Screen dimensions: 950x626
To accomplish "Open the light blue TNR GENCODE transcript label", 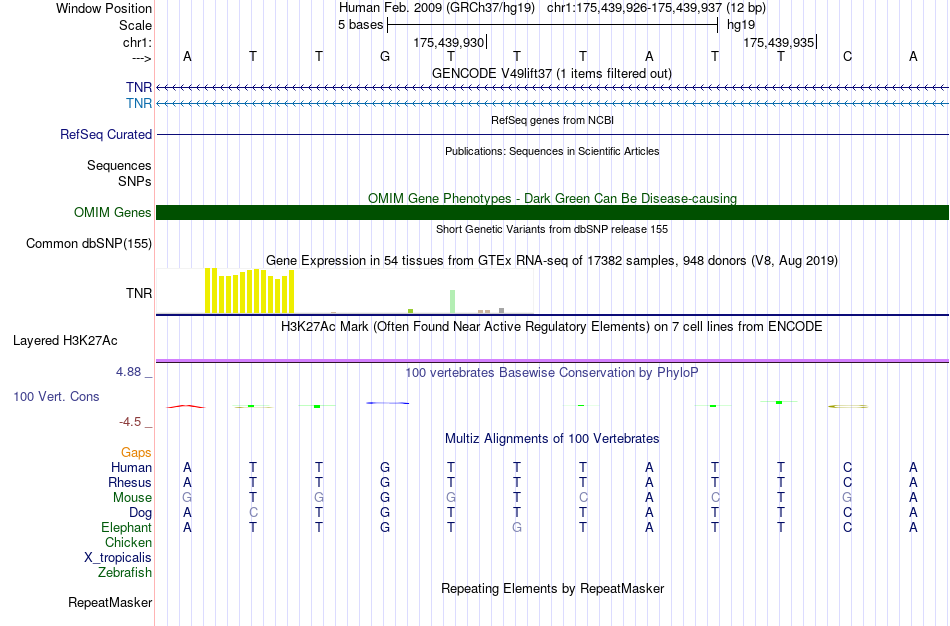I will point(139,103).
